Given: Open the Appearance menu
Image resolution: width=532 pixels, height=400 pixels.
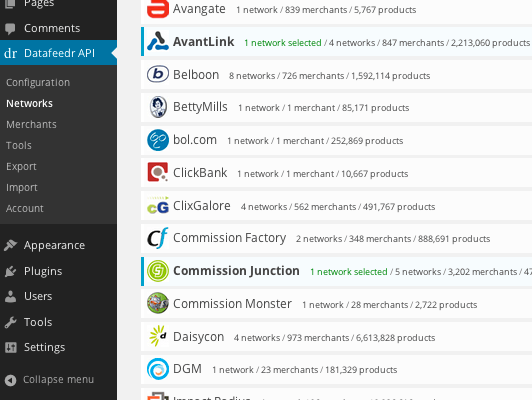Looking at the screenshot, I should 58,245.
